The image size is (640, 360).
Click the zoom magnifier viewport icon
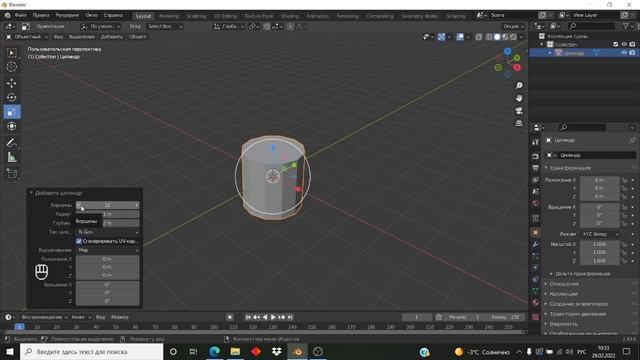519,85
